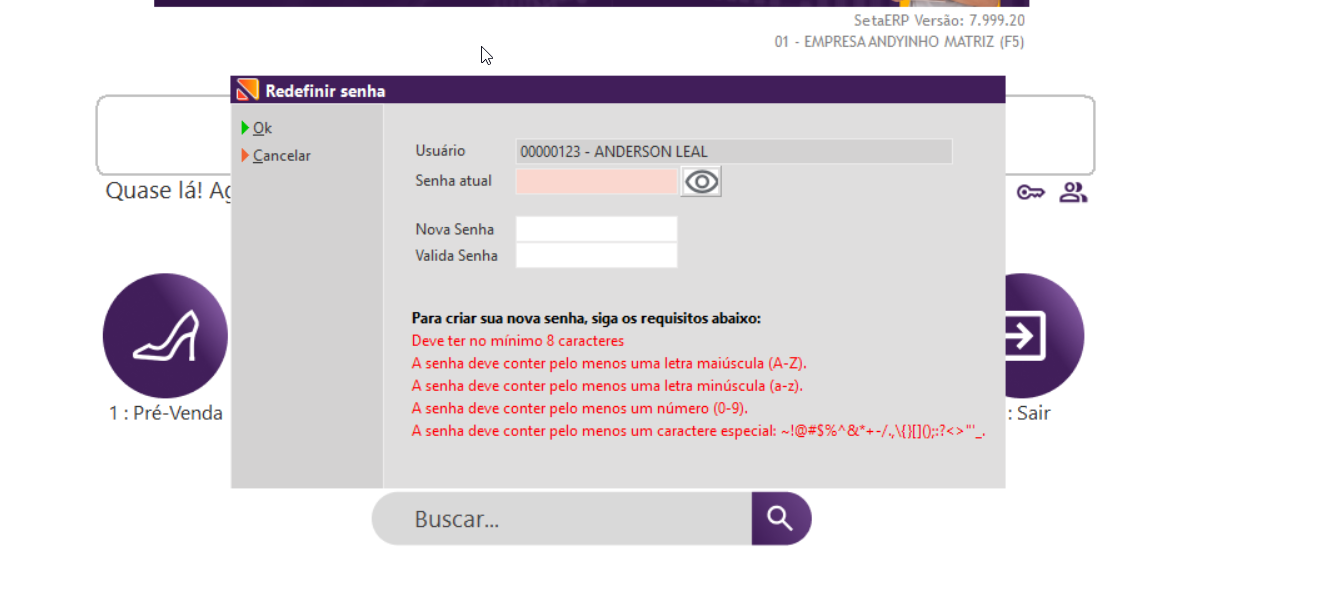Click Cancelar in the dialog sidebar
Viewport: 1320px width, 592px height.
click(x=275, y=156)
